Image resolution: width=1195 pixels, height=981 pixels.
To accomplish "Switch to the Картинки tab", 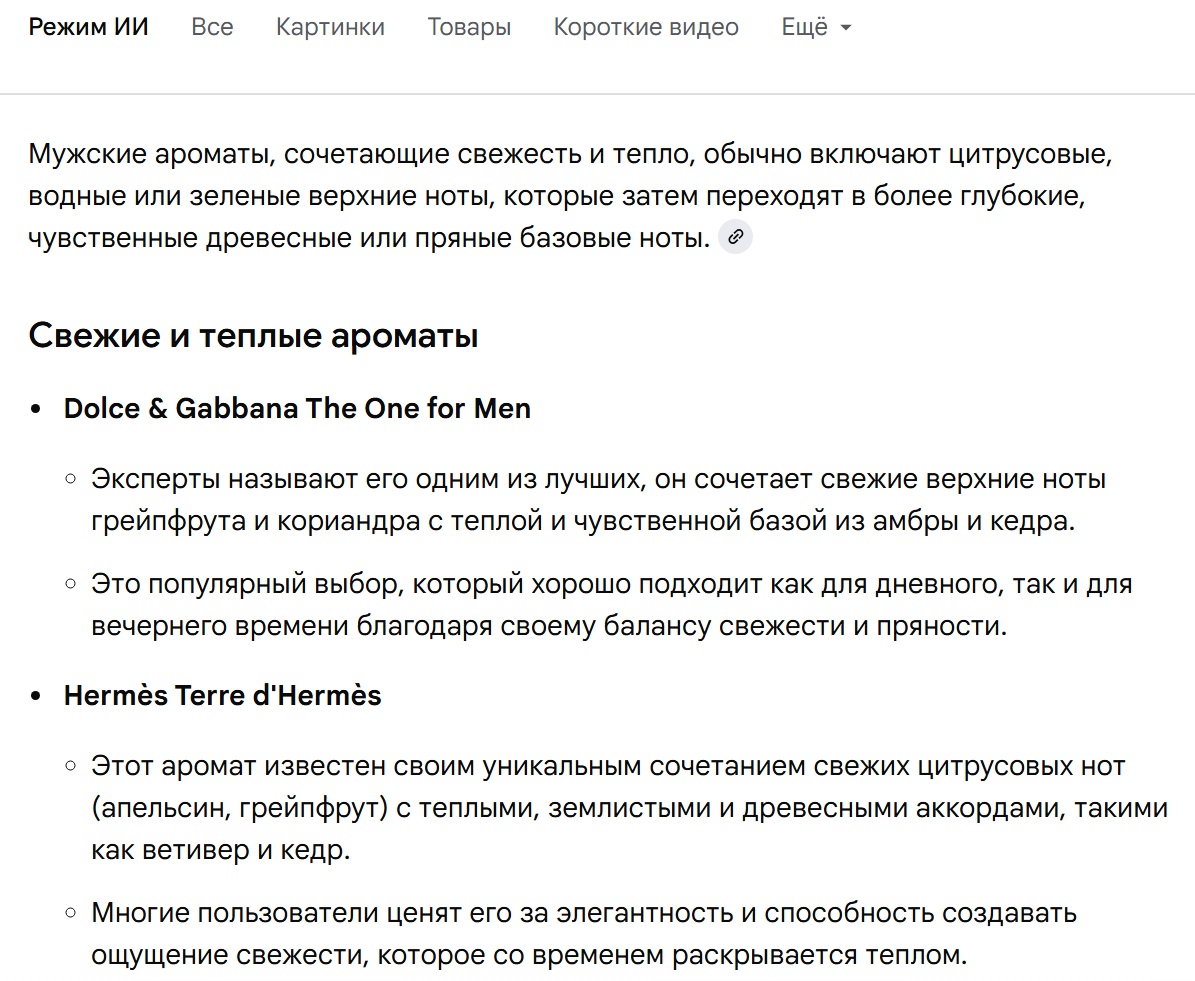I will 330,27.
